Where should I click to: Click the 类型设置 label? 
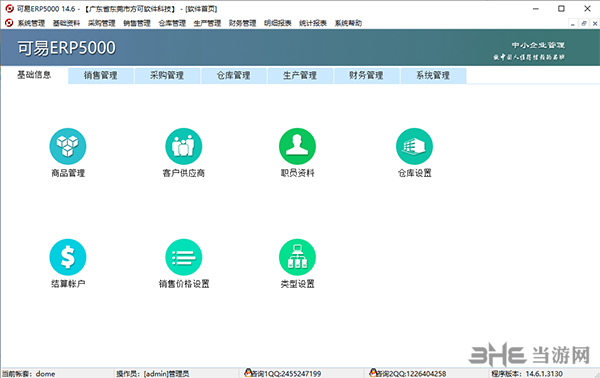click(298, 284)
